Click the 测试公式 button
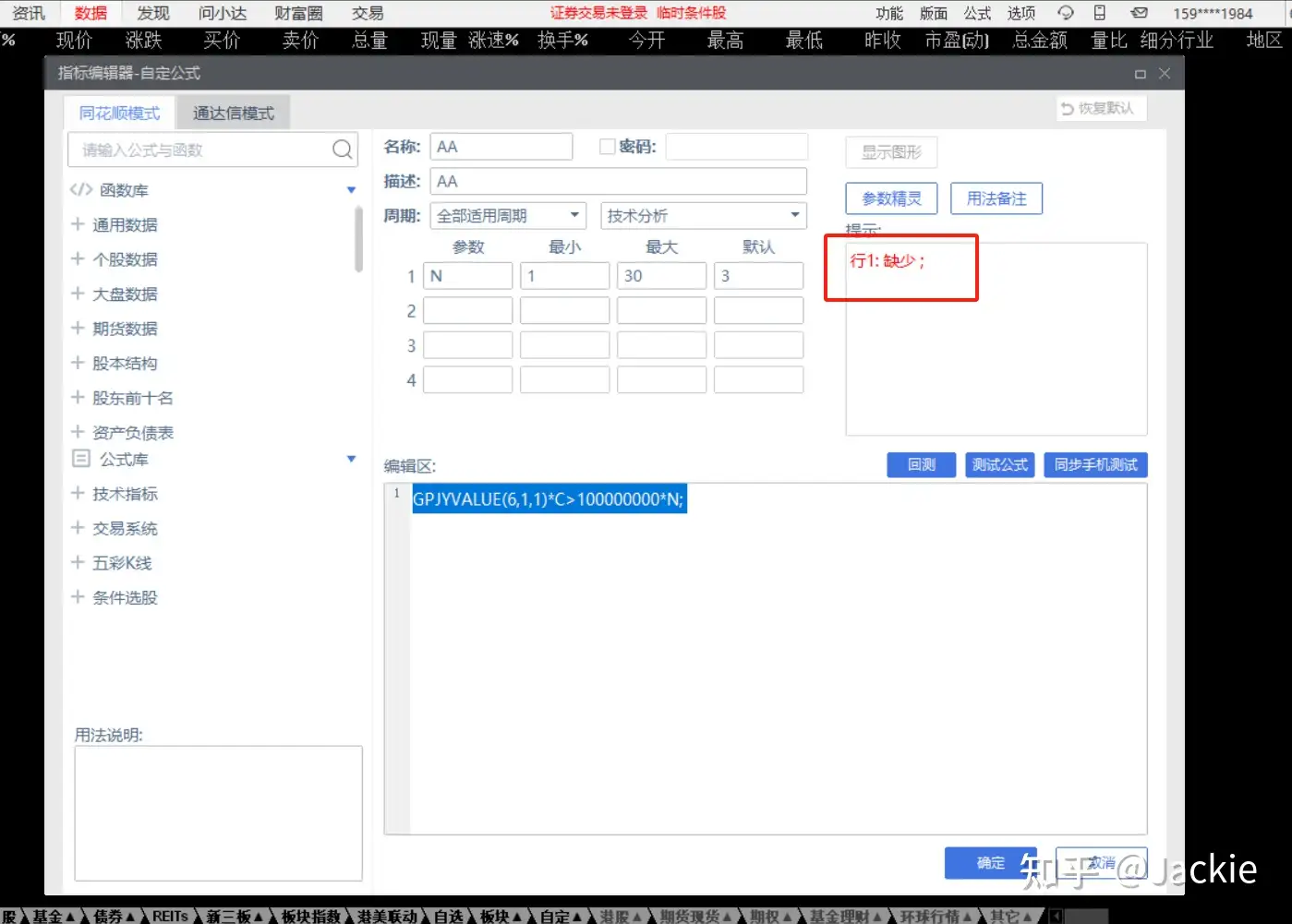This screenshot has width=1292, height=924. 1000,464
